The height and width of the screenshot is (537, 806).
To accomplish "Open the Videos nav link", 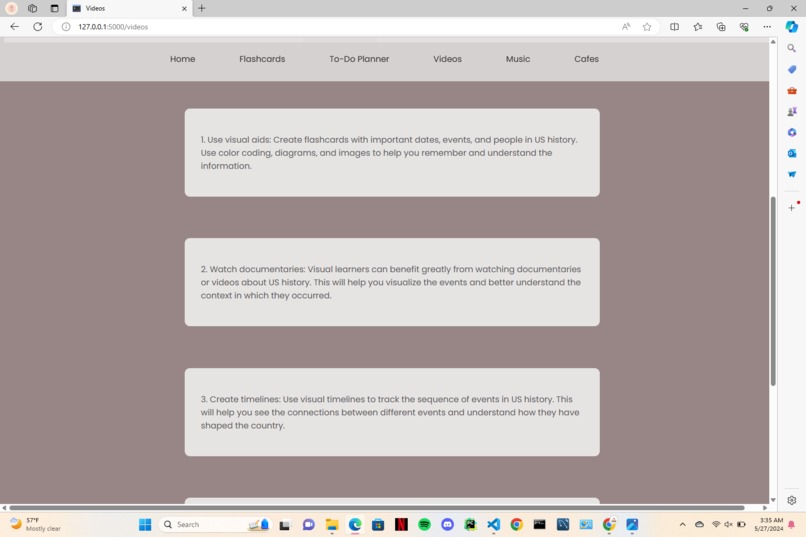I will [x=447, y=59].
